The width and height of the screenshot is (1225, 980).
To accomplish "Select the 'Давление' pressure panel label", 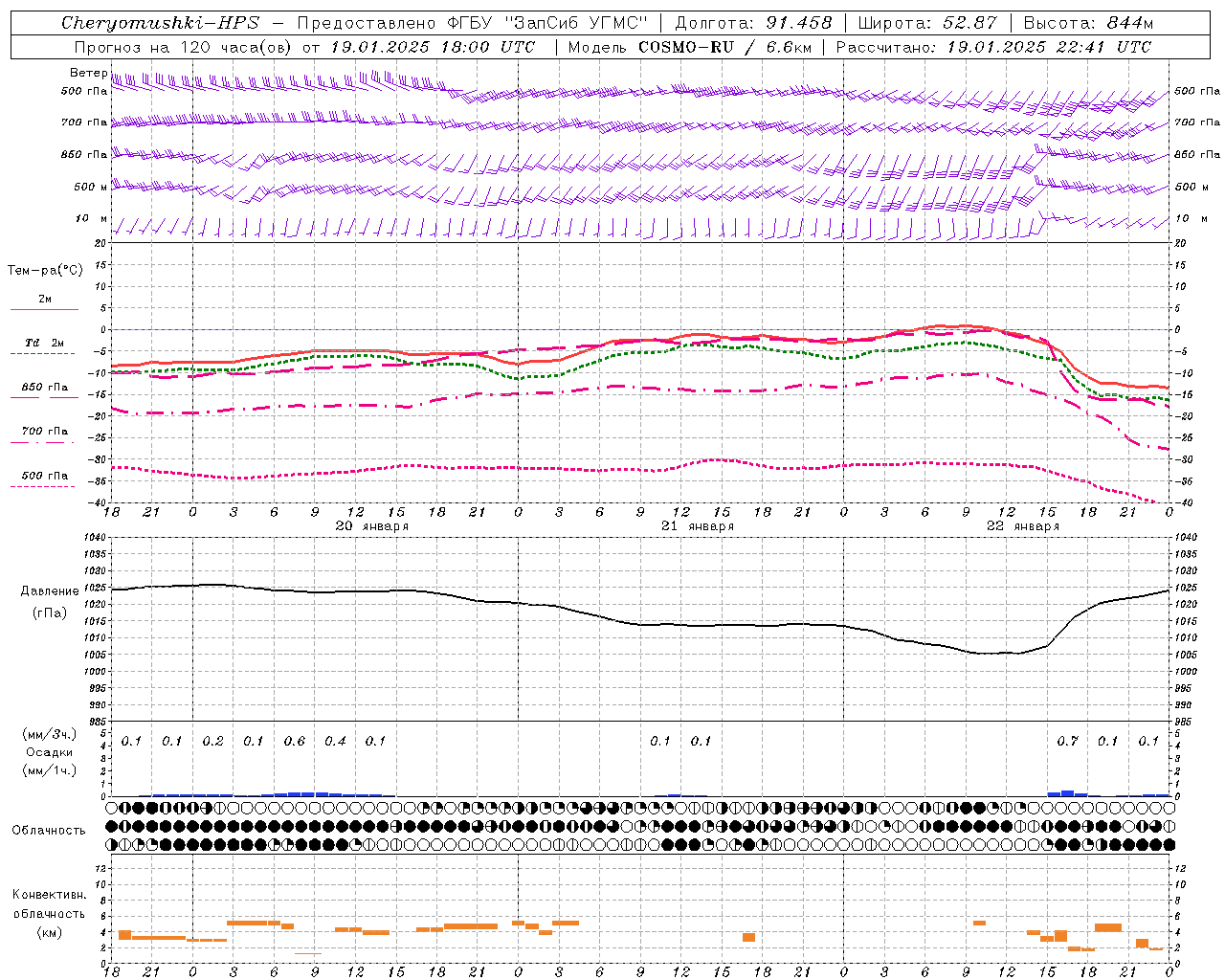I will 48,591.
